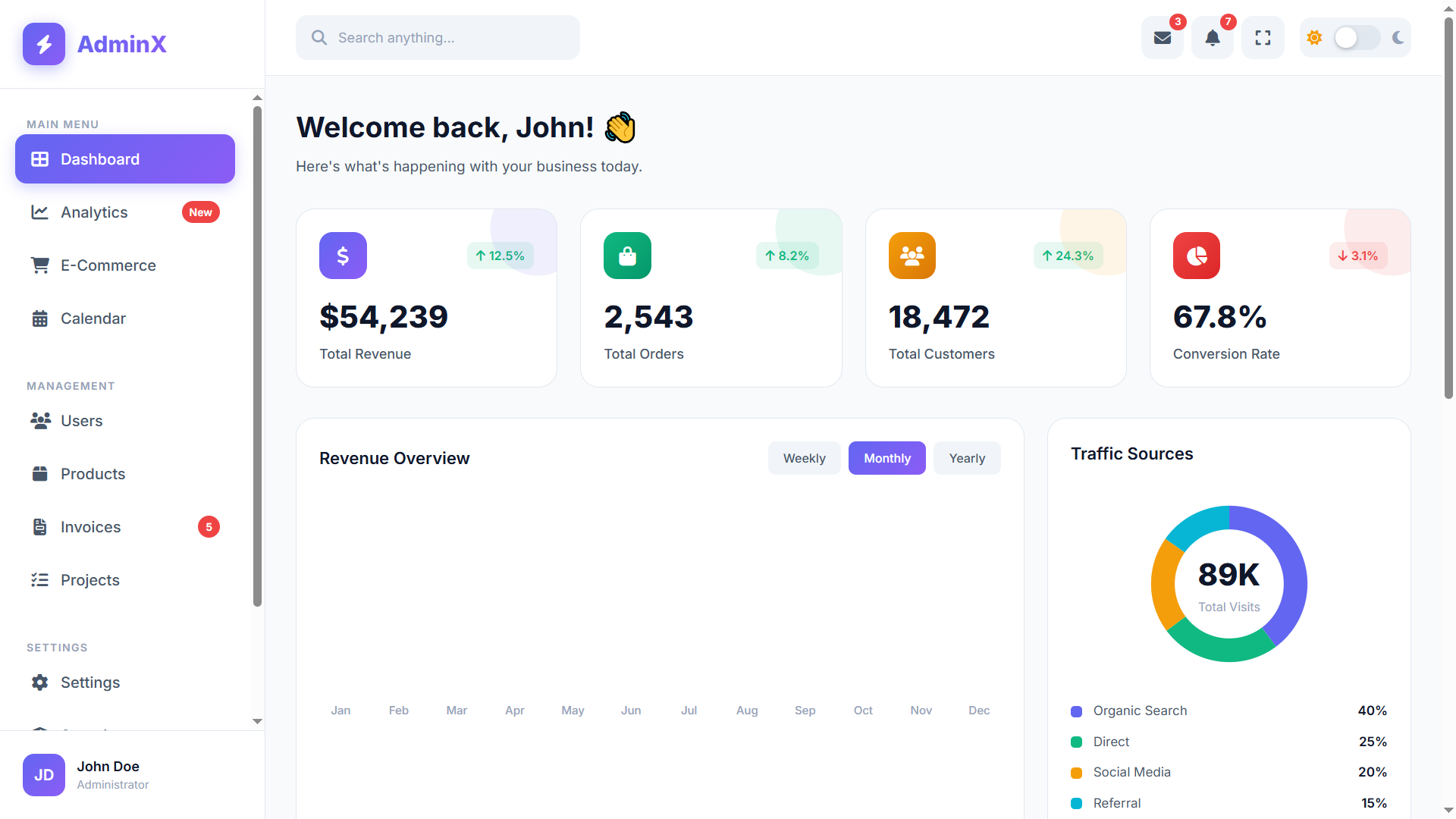Viewport: 1456px width, 819px height.
Task: Click the 3.1% conversion change badge
Action: point(1358,256)
